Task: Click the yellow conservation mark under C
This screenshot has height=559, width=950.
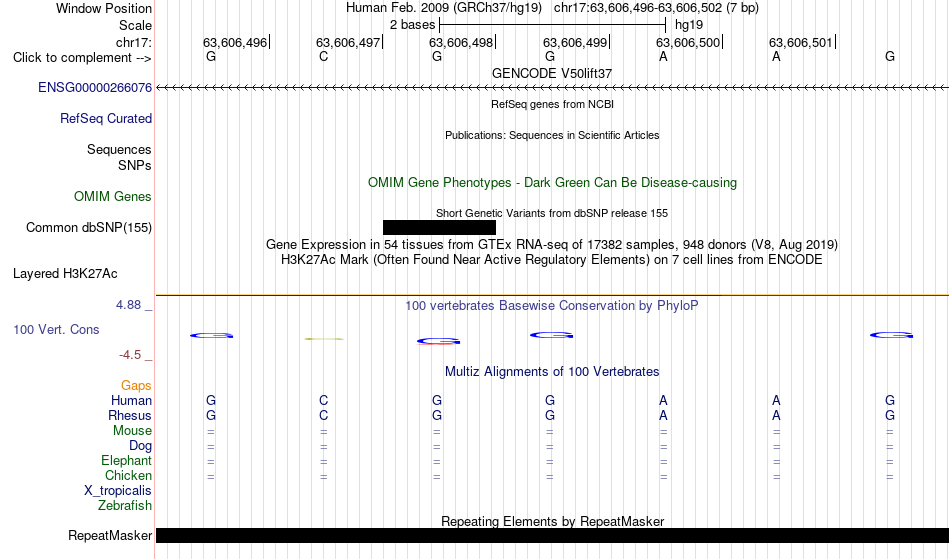Action: click(x=324, y=339)
